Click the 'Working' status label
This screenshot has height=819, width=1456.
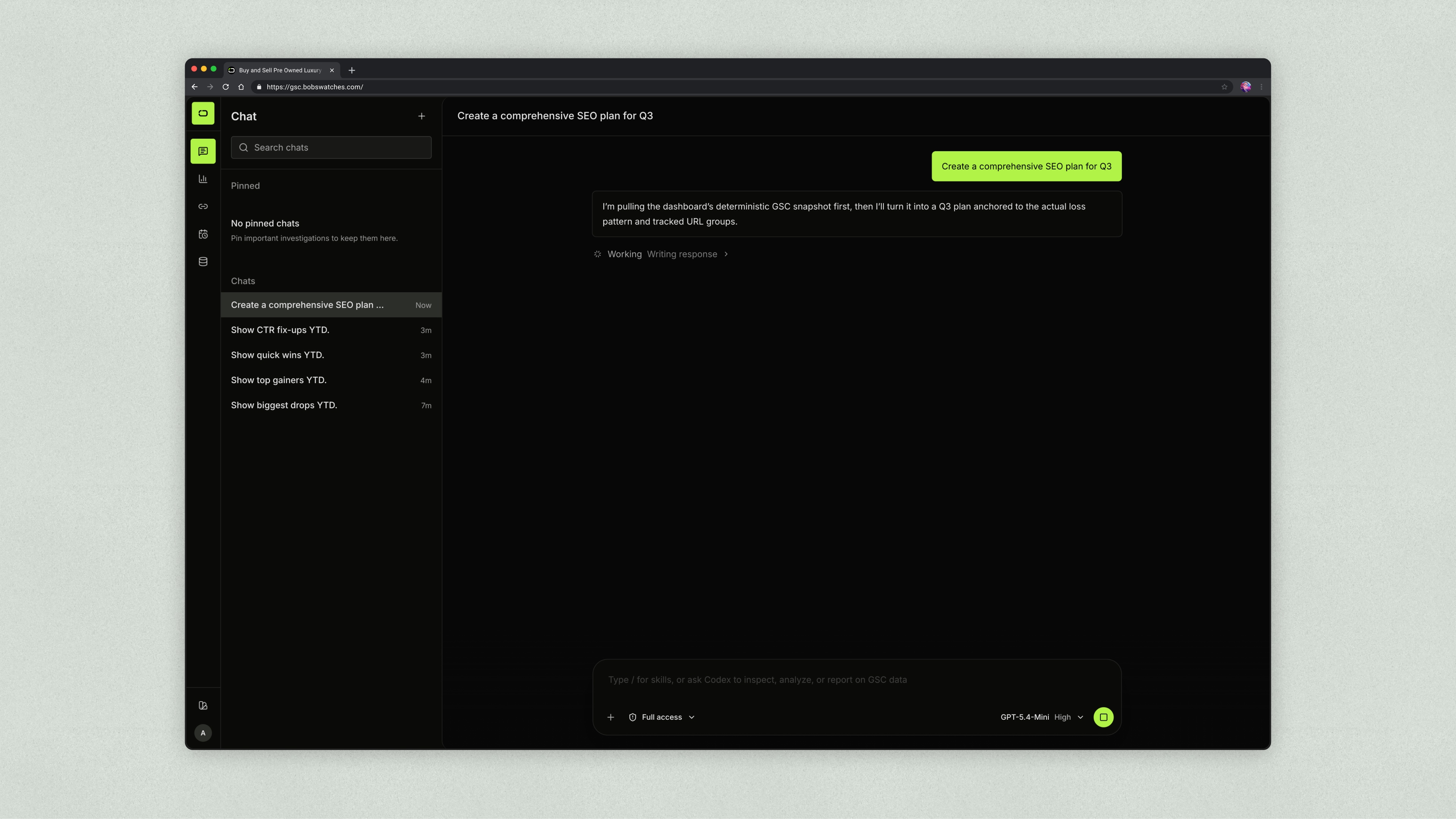tap(624, 254)
